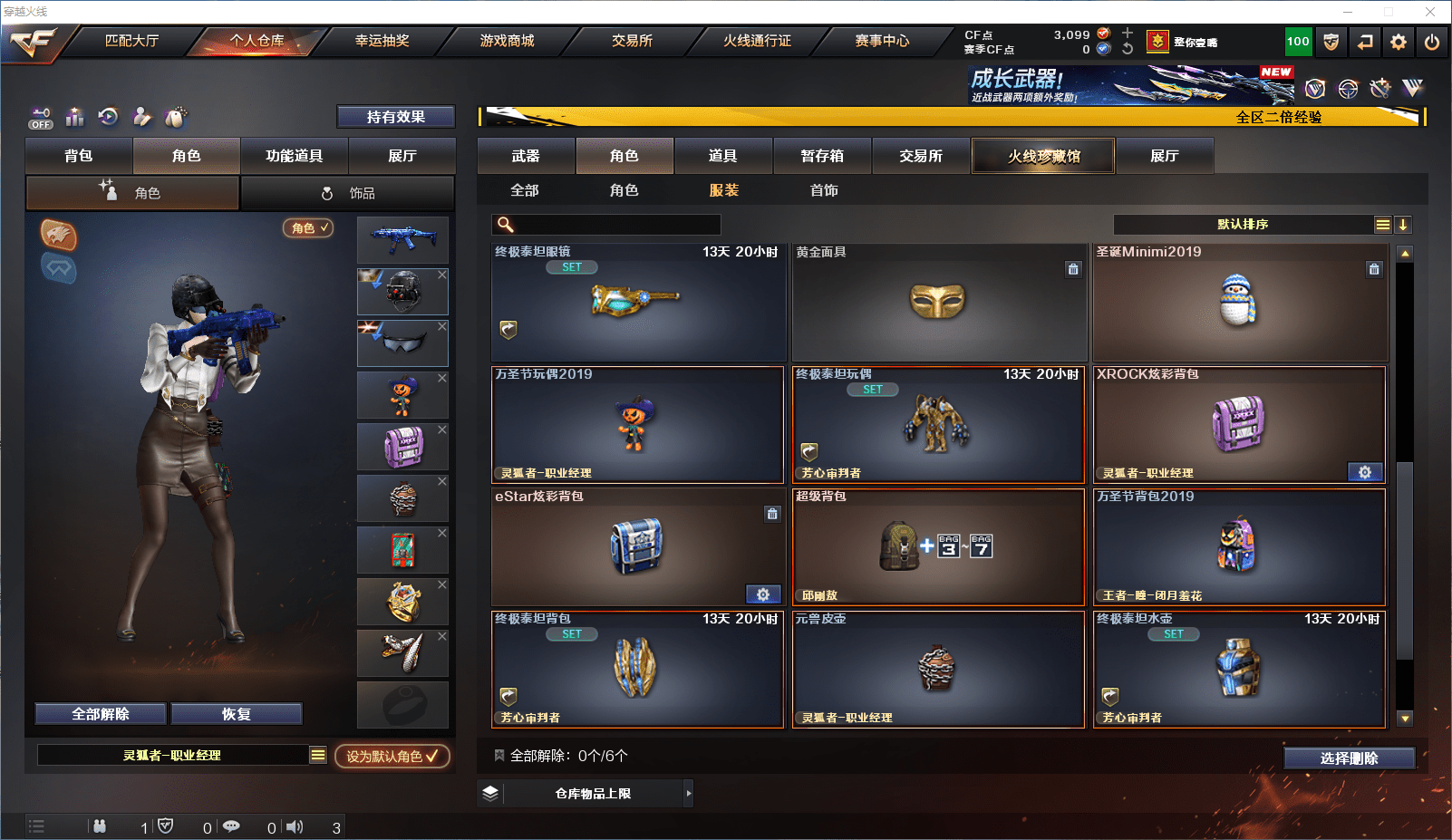The height and width of the screenshot is (840, 1452).
Task: Toggle the 角色 checkmark pill above character
Action: coord(309,228)
